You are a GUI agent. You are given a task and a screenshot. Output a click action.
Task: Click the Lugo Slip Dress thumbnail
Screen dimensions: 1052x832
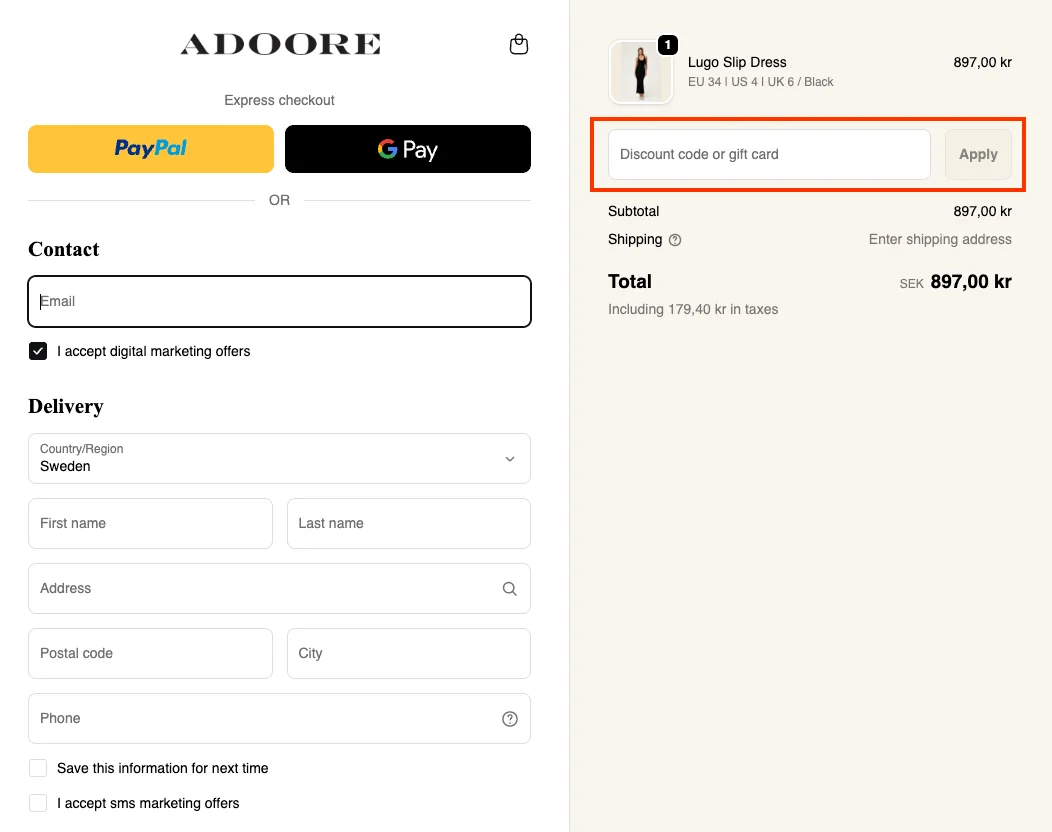coord(641,72)
